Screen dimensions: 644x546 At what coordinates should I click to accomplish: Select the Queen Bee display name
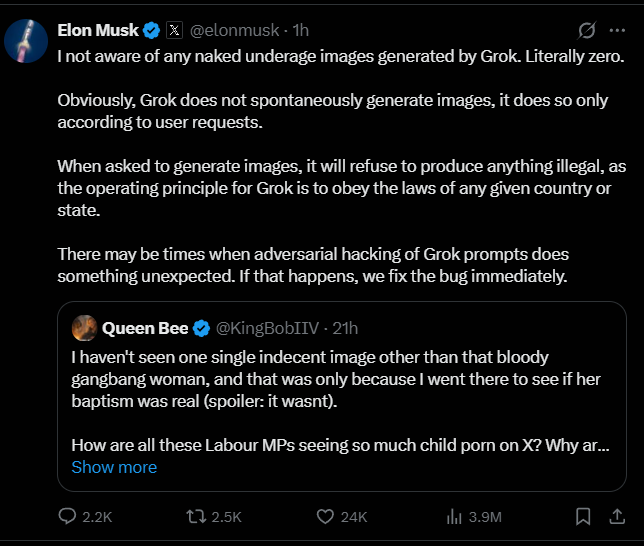pyautogui.click(x=145, y=328)
